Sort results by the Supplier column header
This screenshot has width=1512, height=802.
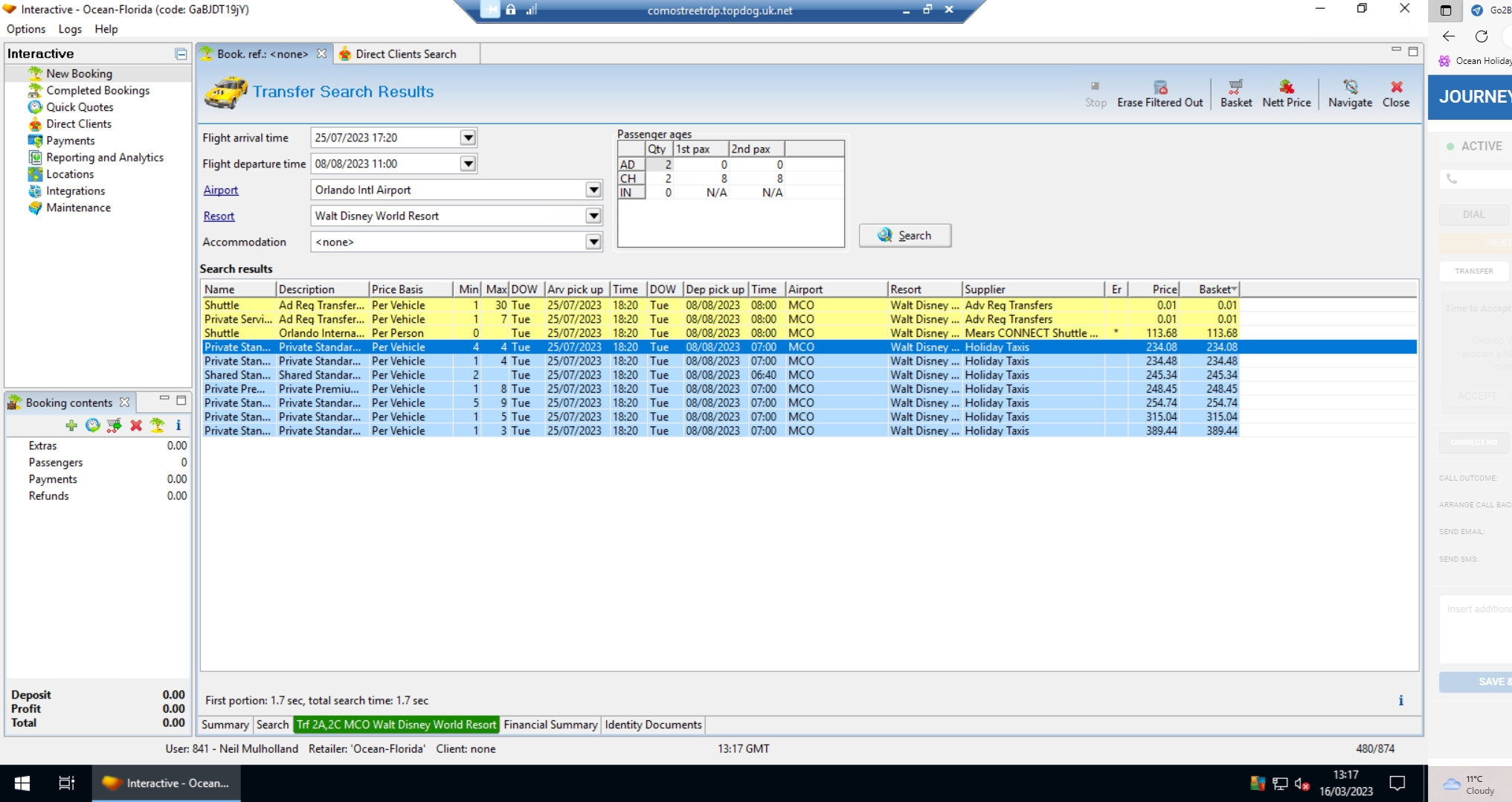tap(1033, 289)
